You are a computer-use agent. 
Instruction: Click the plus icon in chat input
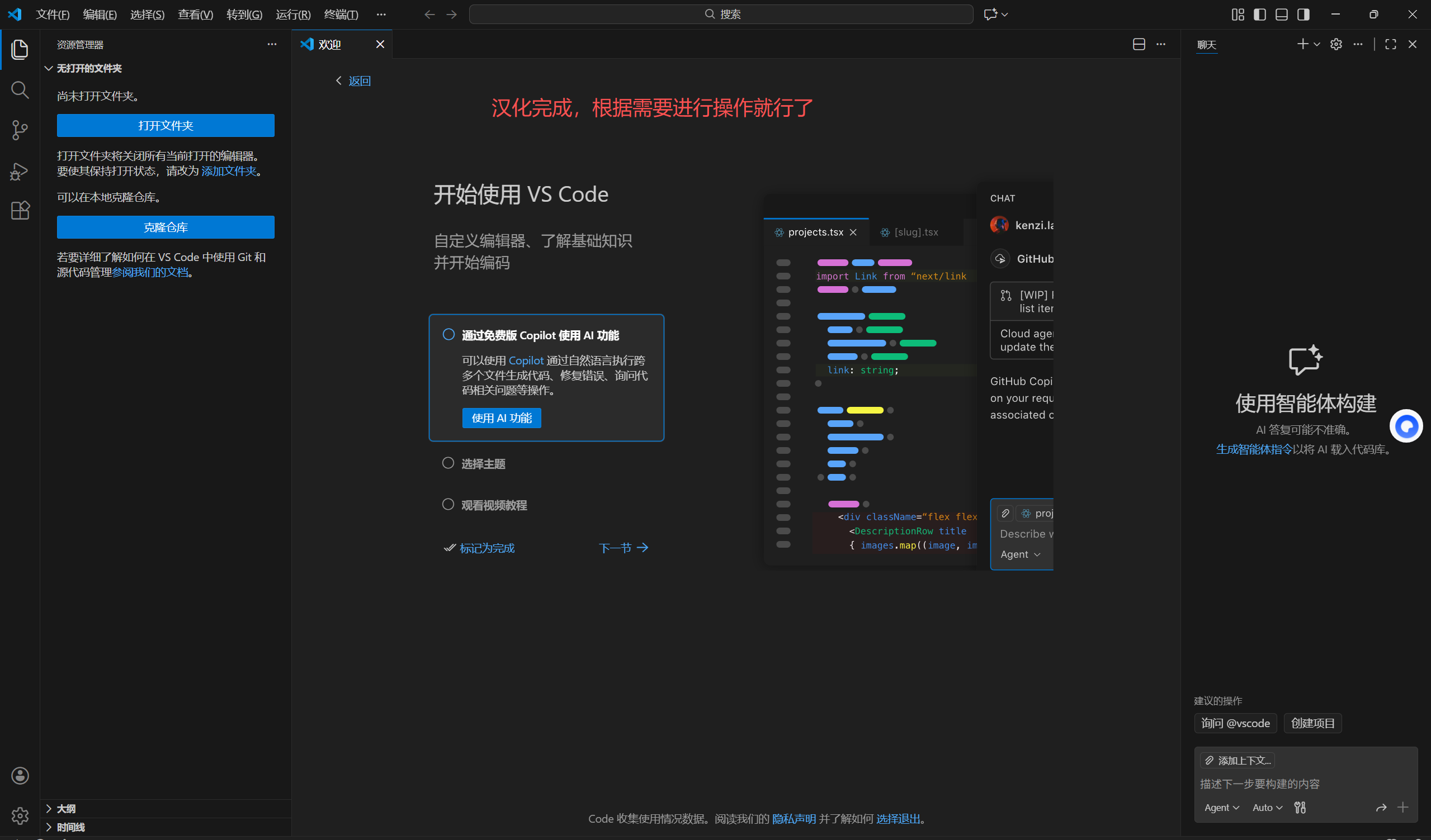pos(1402,807)
